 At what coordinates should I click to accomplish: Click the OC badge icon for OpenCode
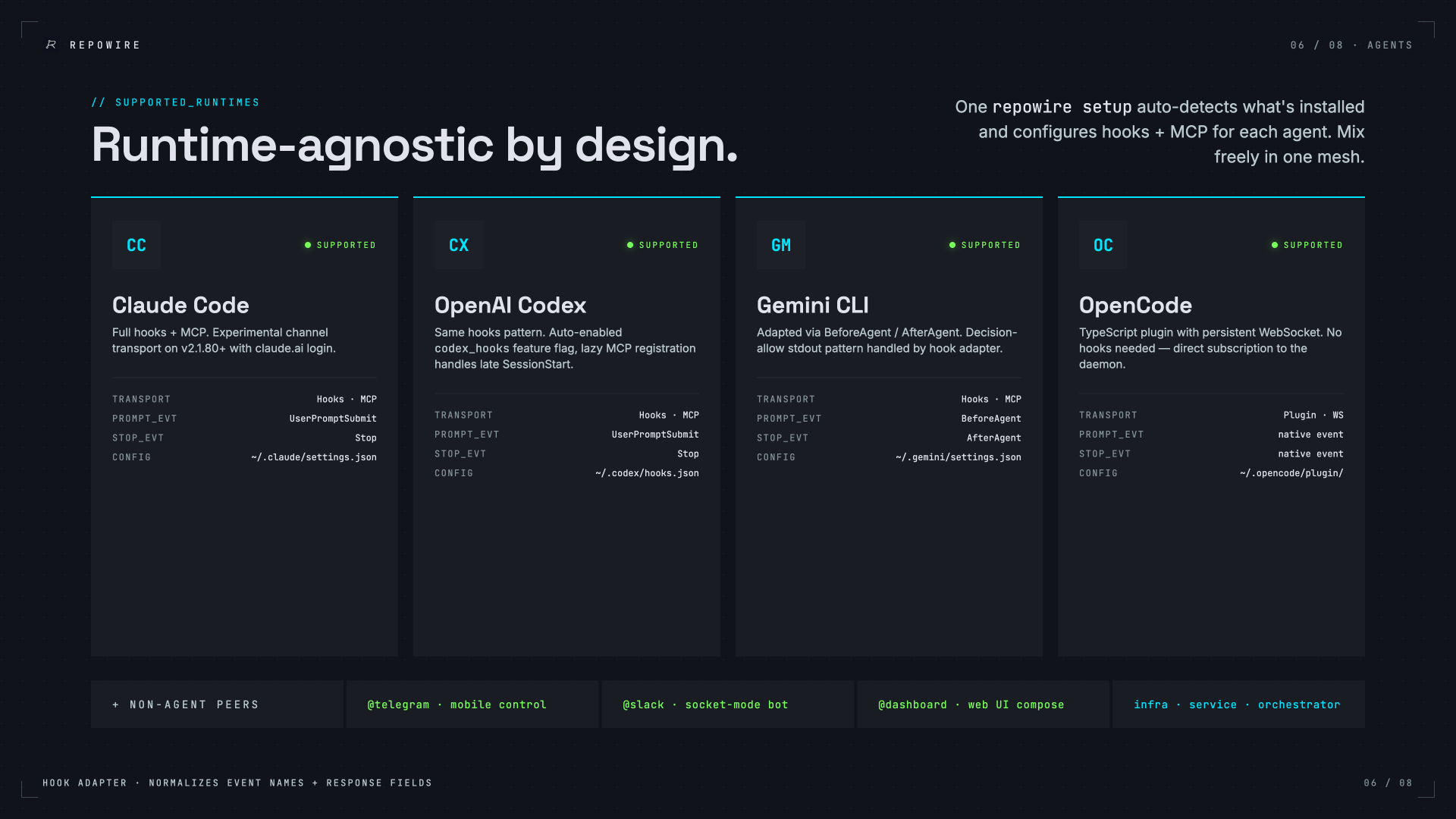click(1103, 245)
